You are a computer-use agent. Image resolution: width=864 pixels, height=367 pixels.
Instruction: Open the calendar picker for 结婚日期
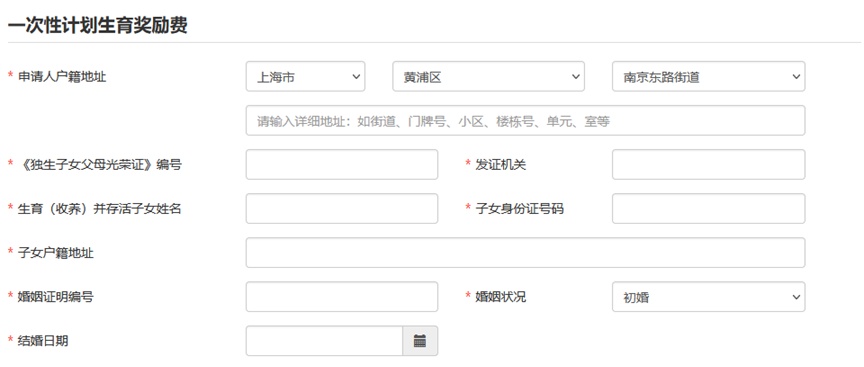coord(420,341)
